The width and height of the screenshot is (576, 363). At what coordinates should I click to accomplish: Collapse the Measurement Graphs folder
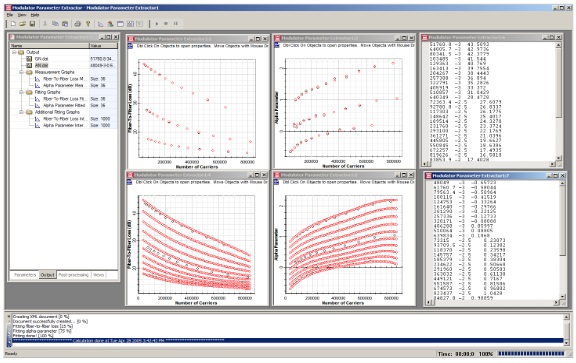22,72
